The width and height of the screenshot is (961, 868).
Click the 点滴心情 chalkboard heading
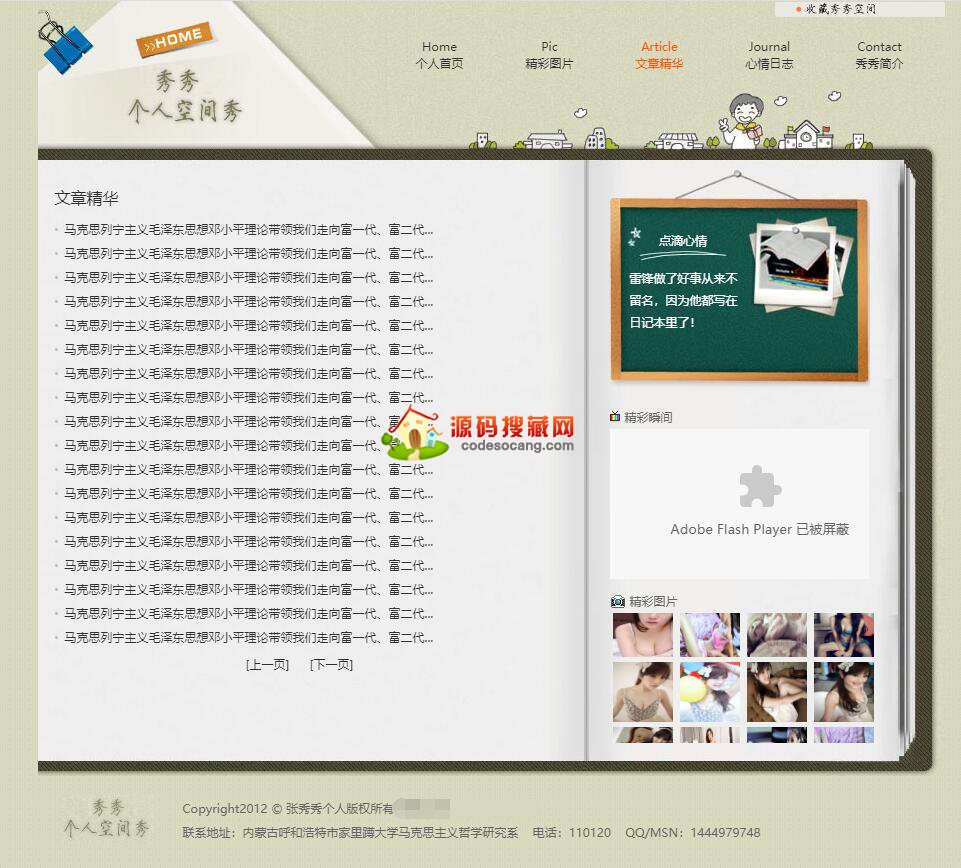(682, 241)
